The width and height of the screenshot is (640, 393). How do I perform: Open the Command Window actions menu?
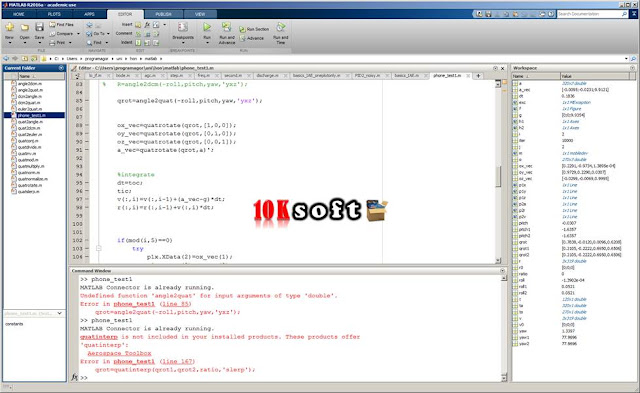click(502, 271)
